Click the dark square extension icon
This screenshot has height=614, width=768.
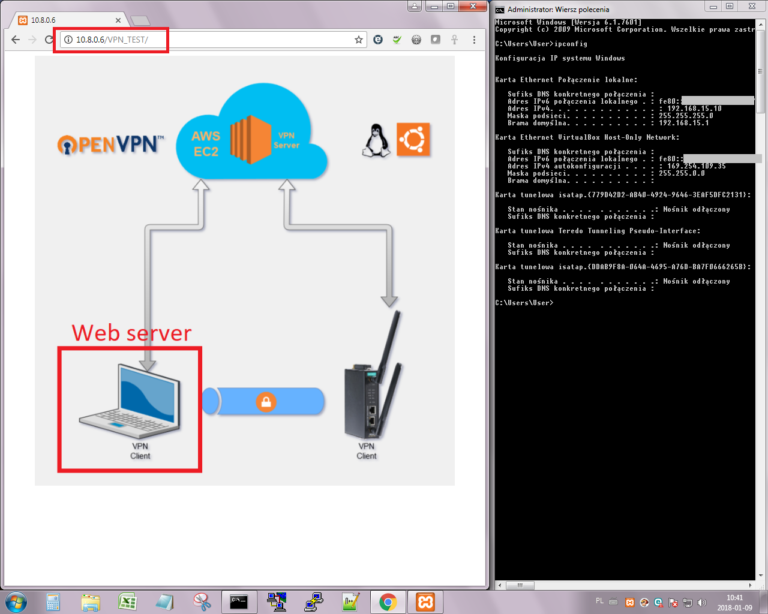click(435, 40)
